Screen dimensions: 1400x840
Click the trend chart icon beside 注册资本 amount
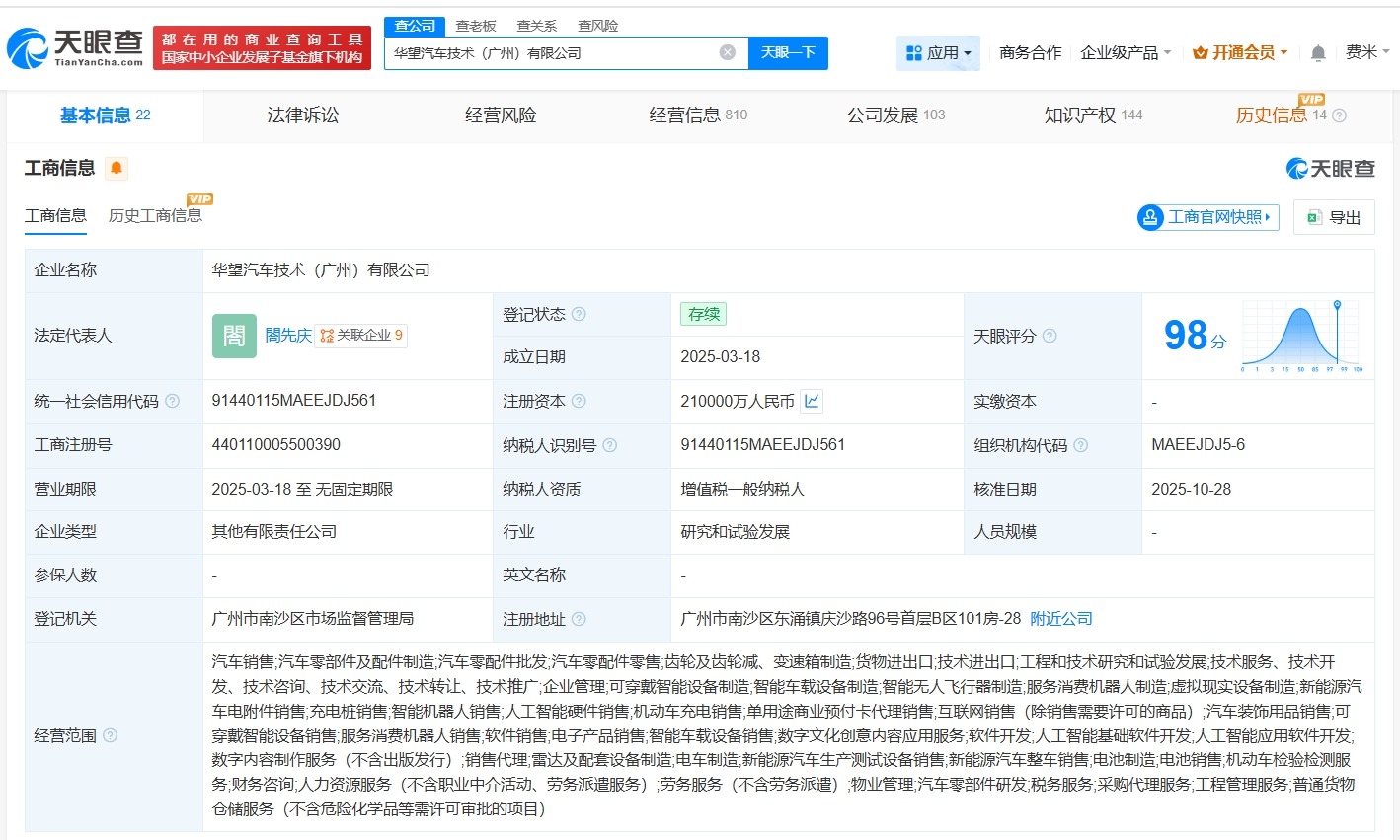811,401
